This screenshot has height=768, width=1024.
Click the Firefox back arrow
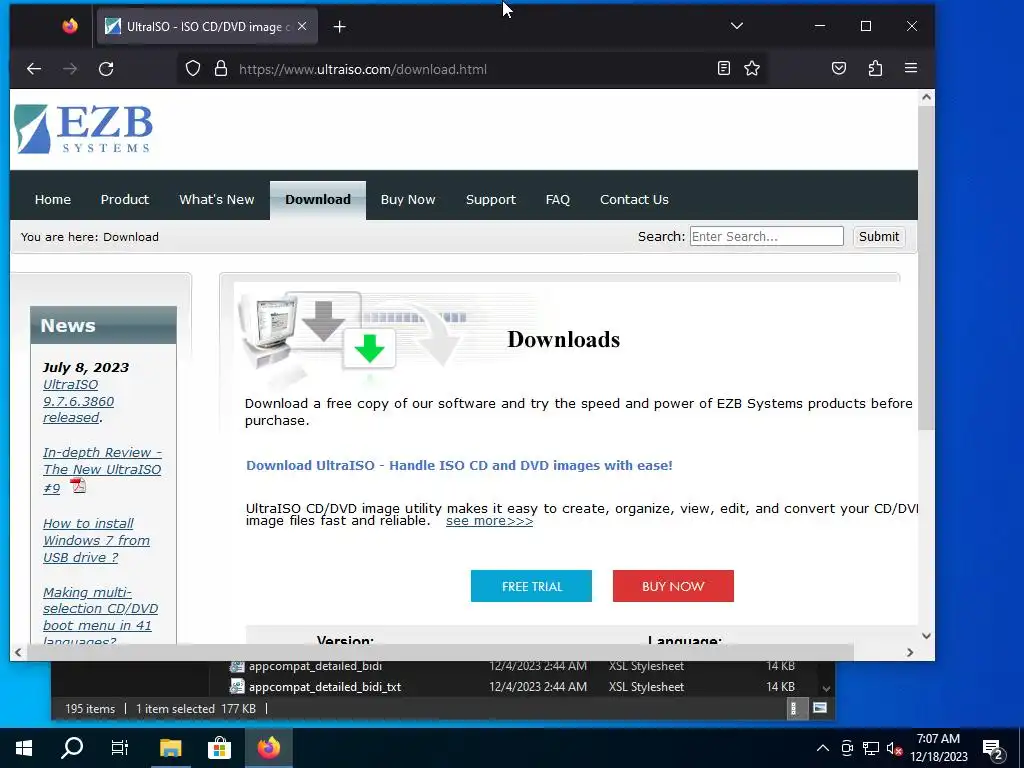tap(34, 69)
